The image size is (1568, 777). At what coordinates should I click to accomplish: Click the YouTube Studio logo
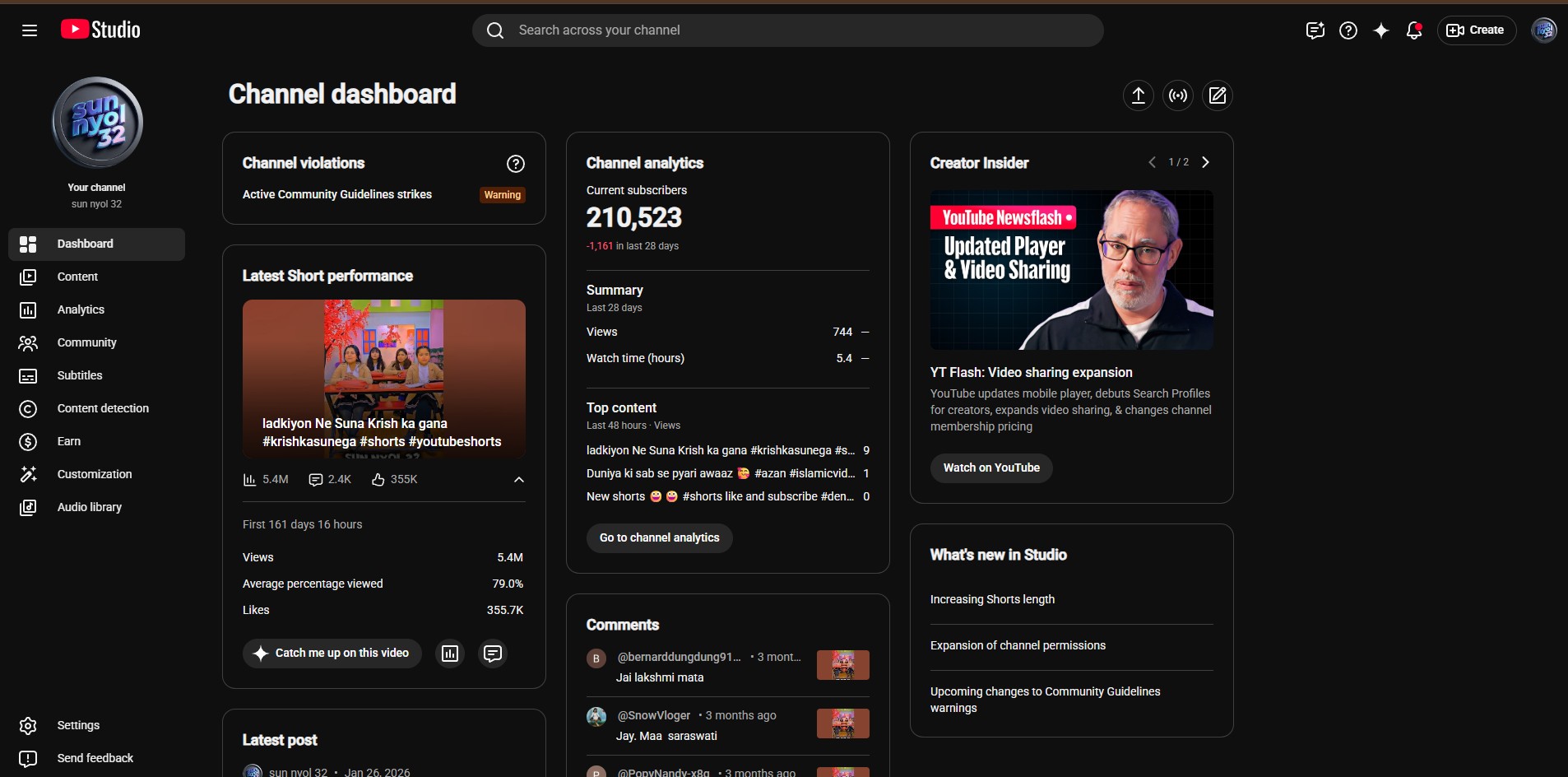point(100,30)
